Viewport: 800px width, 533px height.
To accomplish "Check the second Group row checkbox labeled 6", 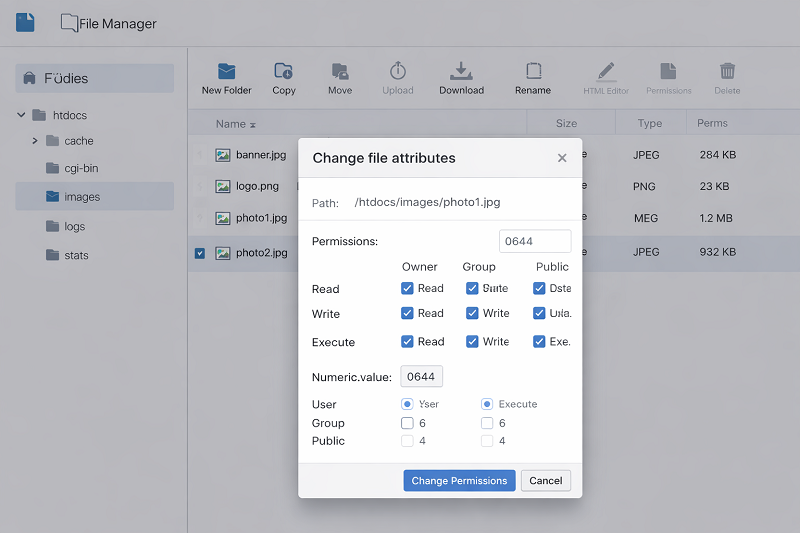I will (487, 423).
